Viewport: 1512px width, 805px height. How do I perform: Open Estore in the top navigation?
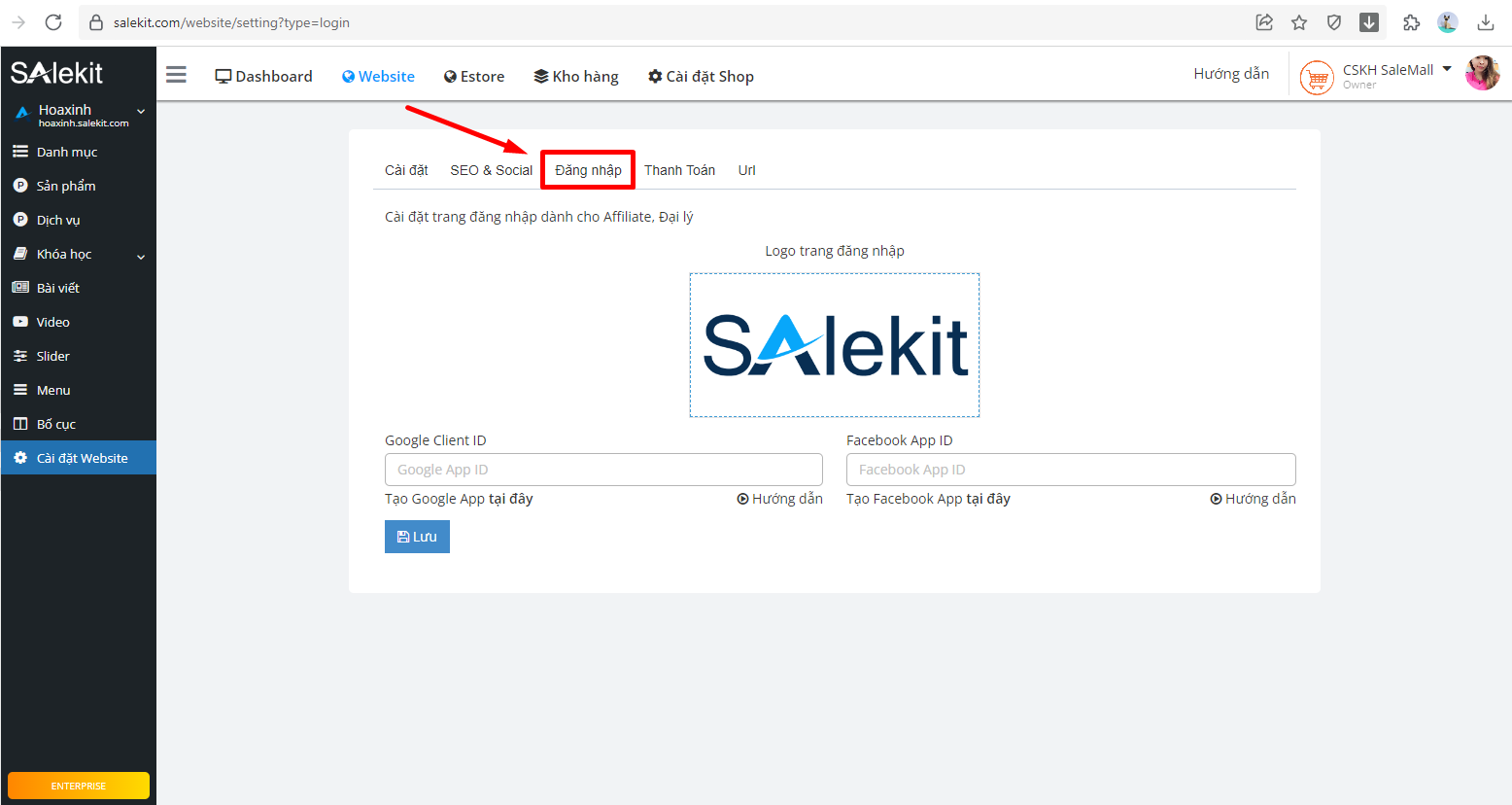474,76
